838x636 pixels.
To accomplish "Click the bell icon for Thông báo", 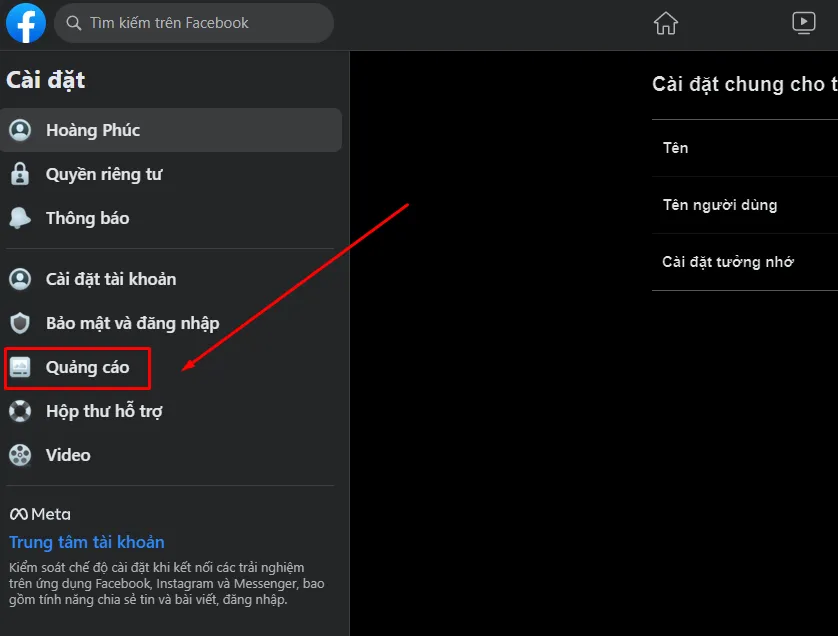I will 20,218.
